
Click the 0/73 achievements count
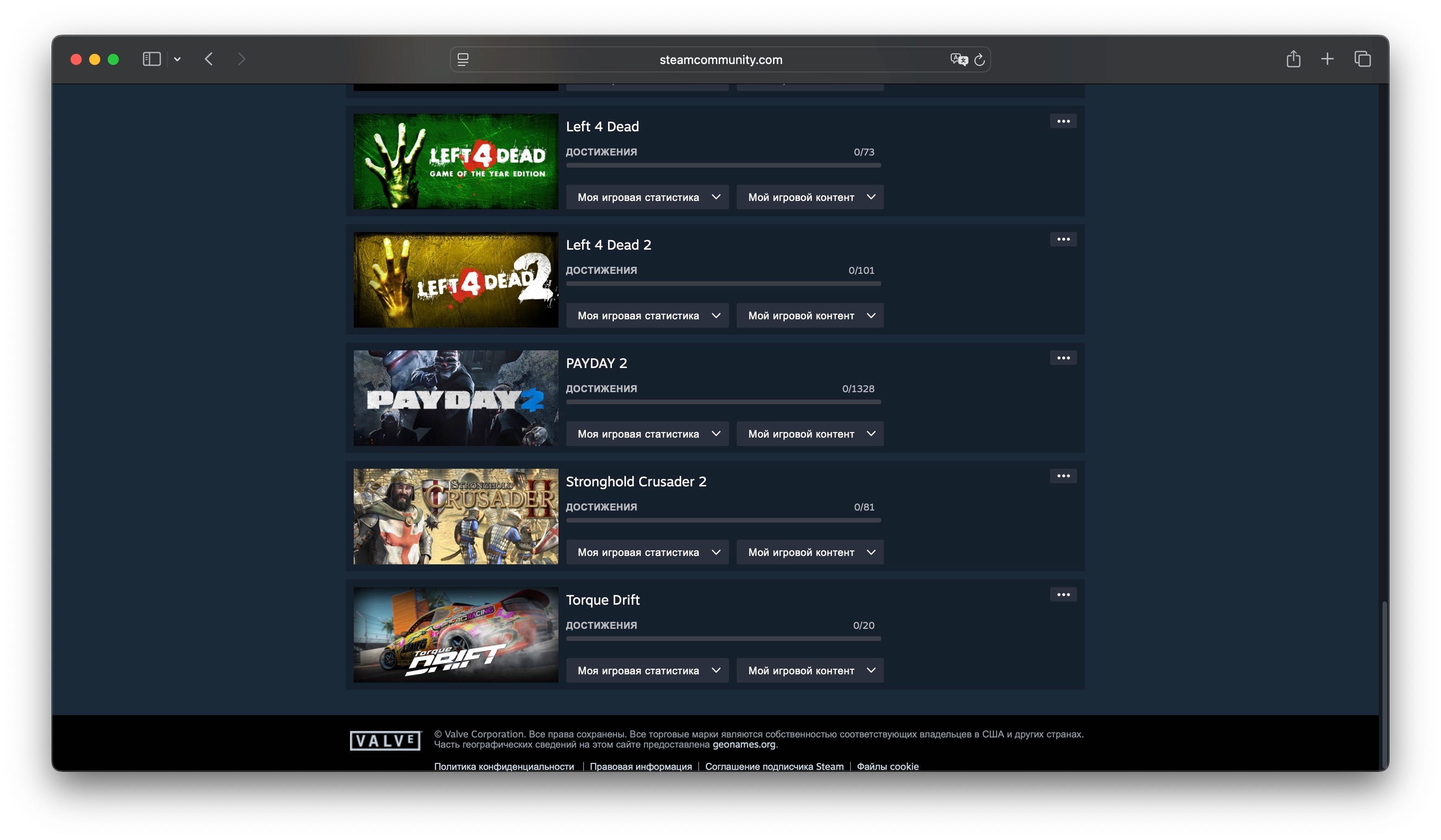[x=863, y=152]
